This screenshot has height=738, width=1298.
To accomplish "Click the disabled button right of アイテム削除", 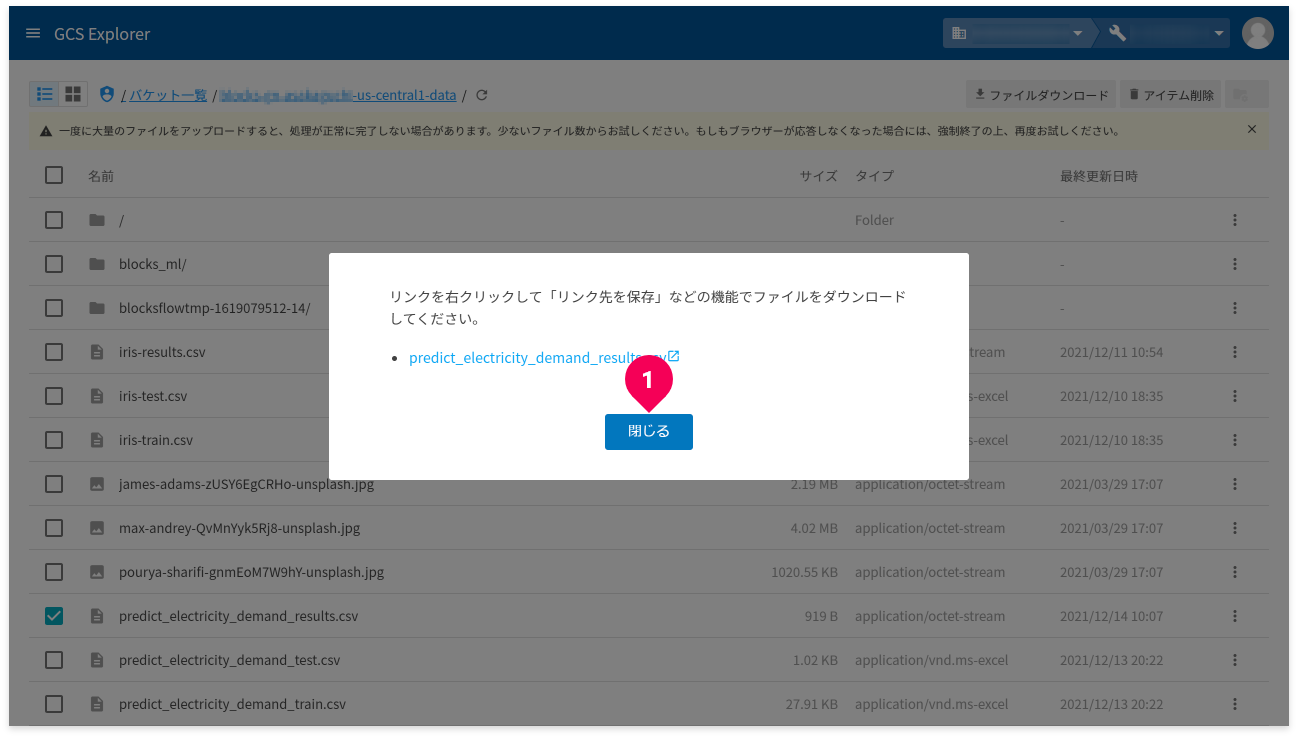I will click(x=1246, y=95).
